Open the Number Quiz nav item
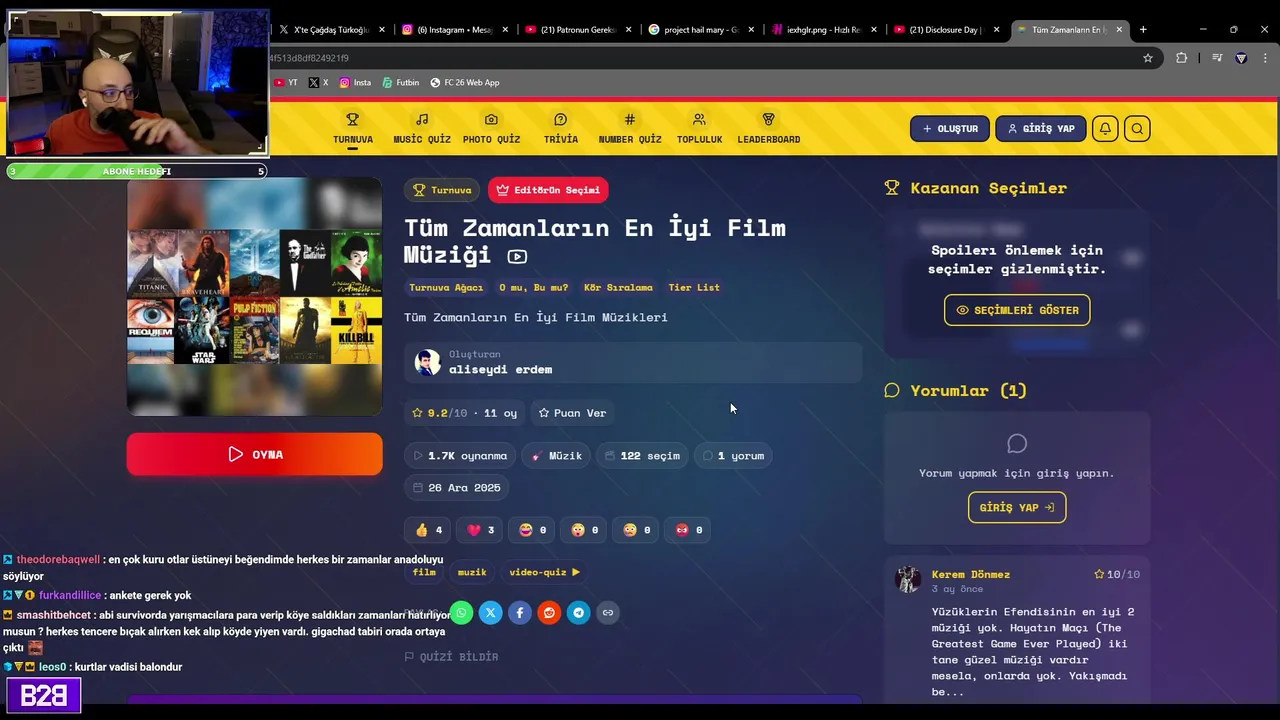 pyautogui.click(x=630, y=129)
